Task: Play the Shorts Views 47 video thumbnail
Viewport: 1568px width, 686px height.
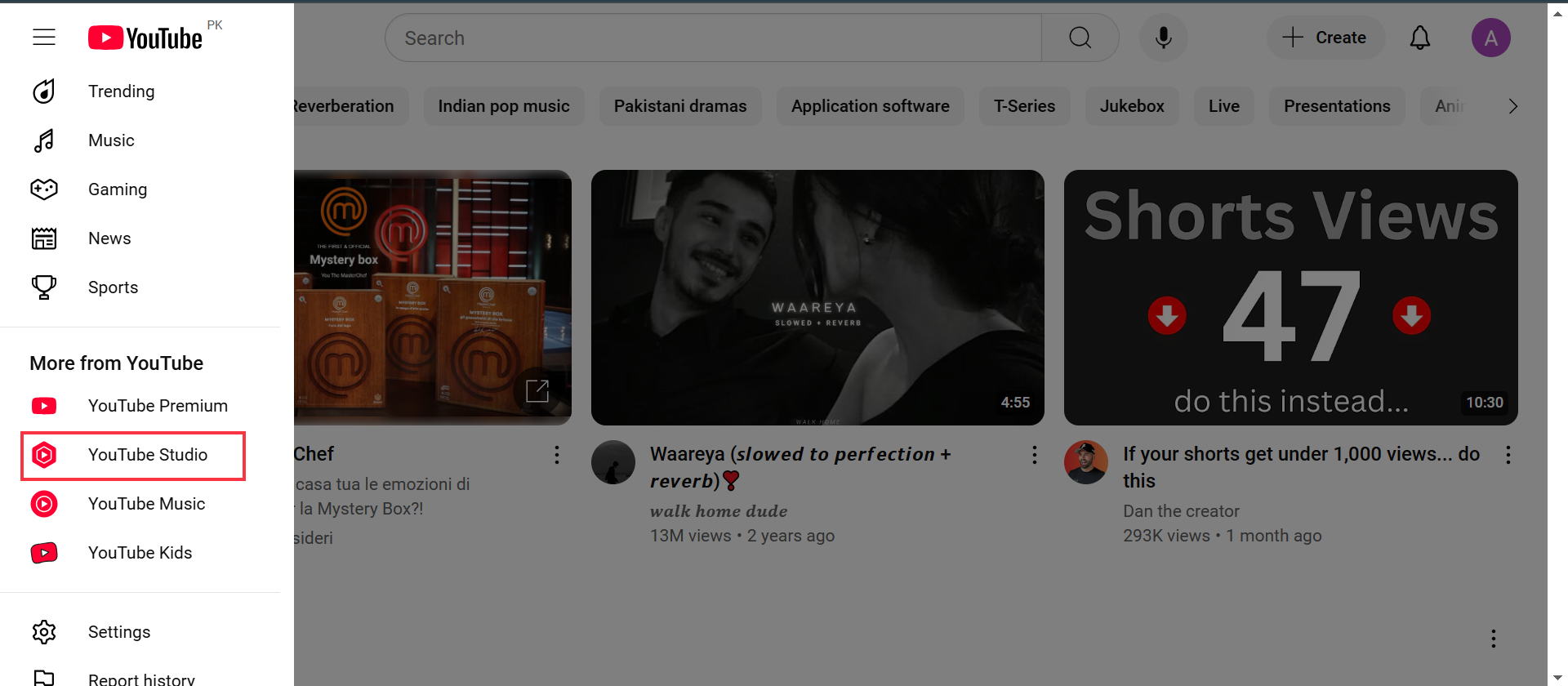Action: [x=1291, y=297]
